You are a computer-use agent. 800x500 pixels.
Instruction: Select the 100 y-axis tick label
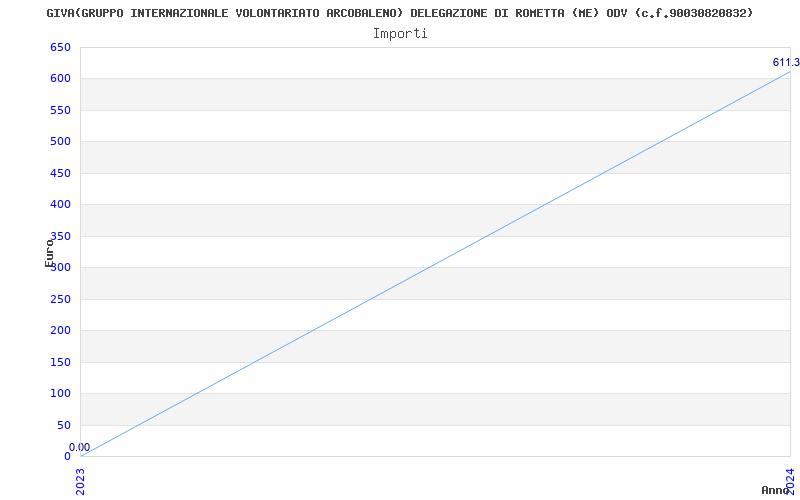(x=60, y=393)
